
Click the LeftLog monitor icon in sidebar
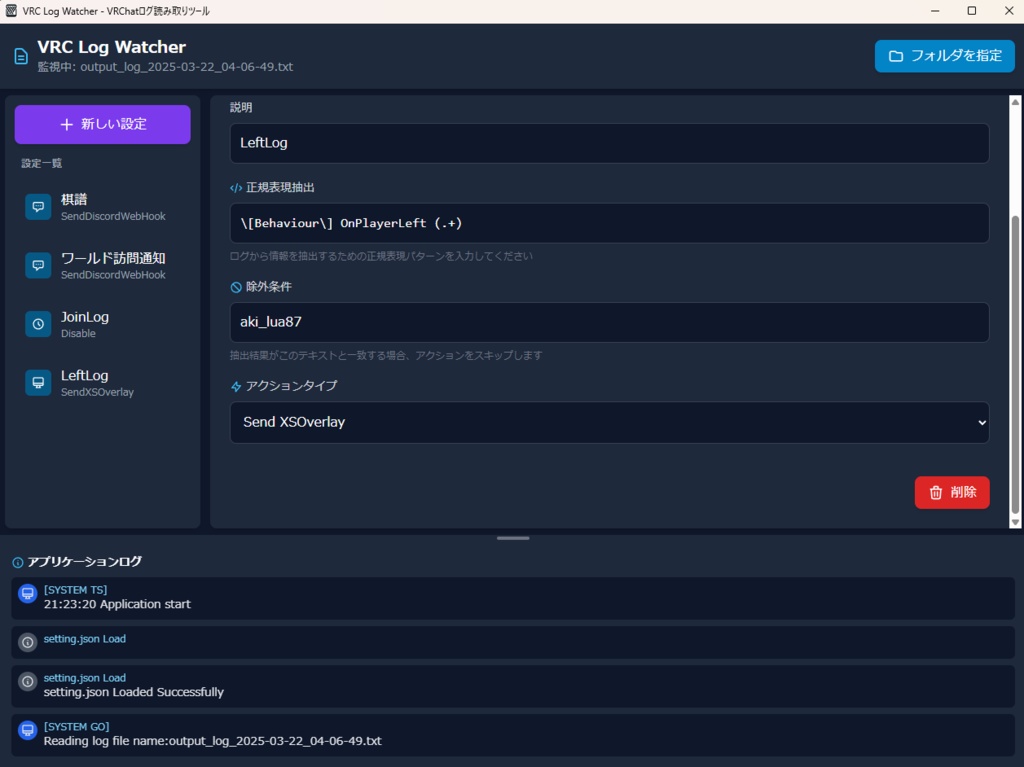tap(38, 382)
